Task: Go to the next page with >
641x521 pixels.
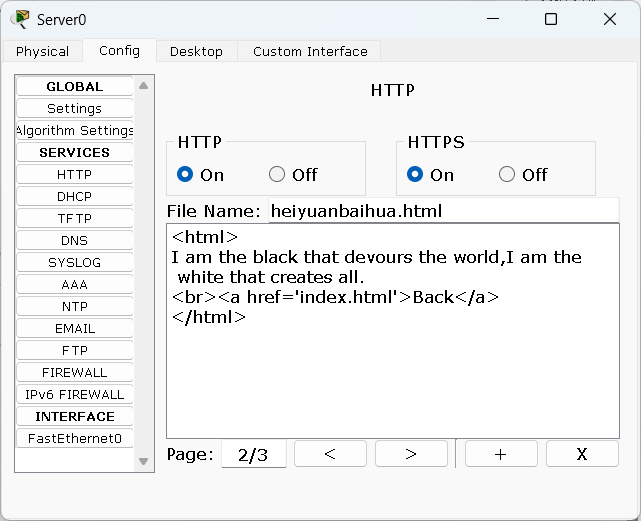Action: (411, 454)
